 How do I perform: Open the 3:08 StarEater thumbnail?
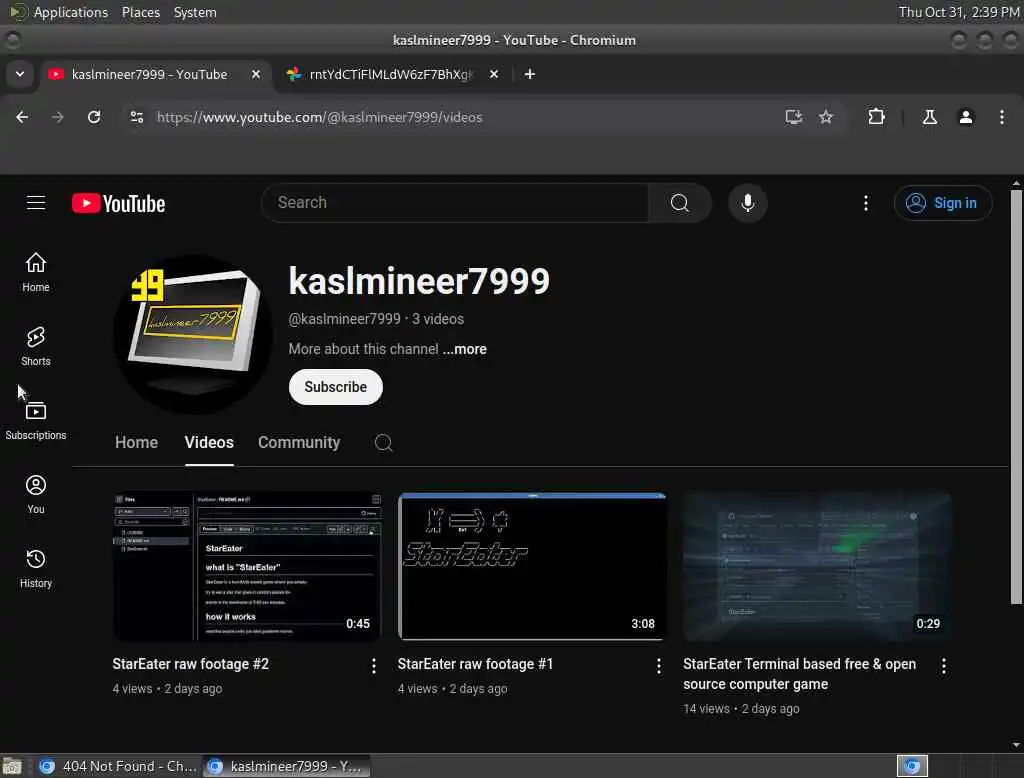(x=532, y=566)
